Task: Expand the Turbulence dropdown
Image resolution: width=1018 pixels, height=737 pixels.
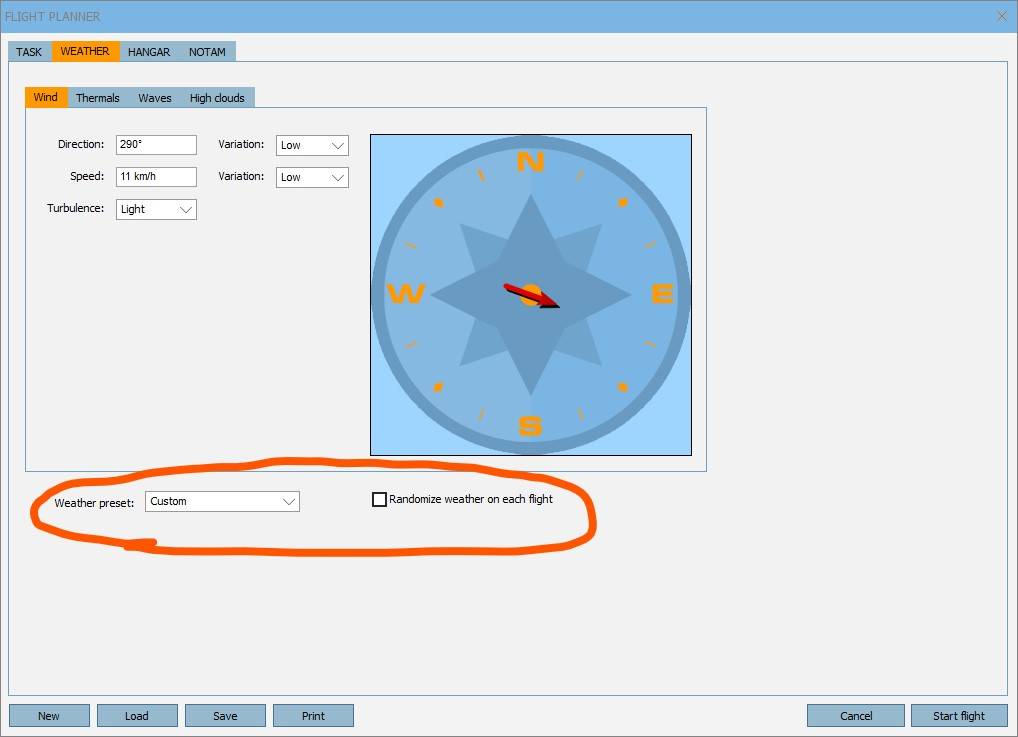Action: click(156, 209)
